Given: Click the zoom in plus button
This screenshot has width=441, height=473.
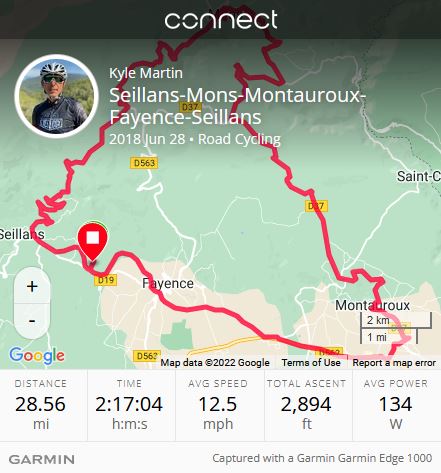Looking at the screenshot, I should pos(32,286).
